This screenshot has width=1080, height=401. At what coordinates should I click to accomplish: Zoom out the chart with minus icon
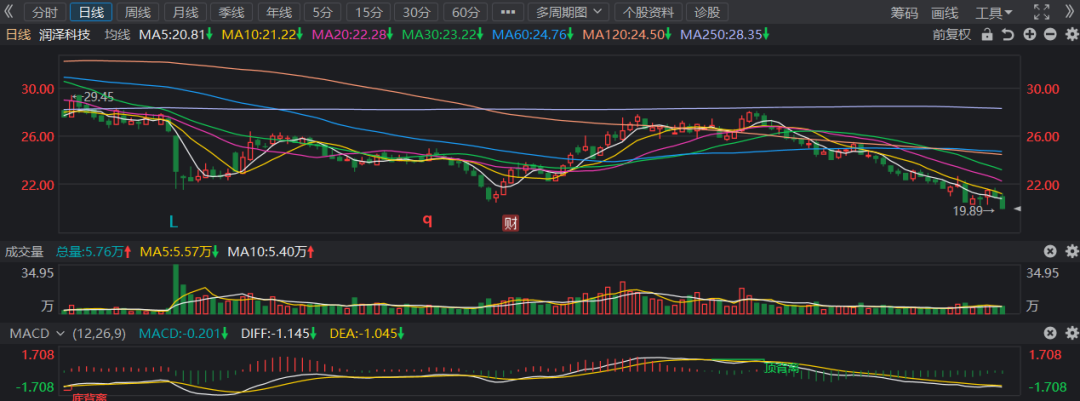point(1050,34)
